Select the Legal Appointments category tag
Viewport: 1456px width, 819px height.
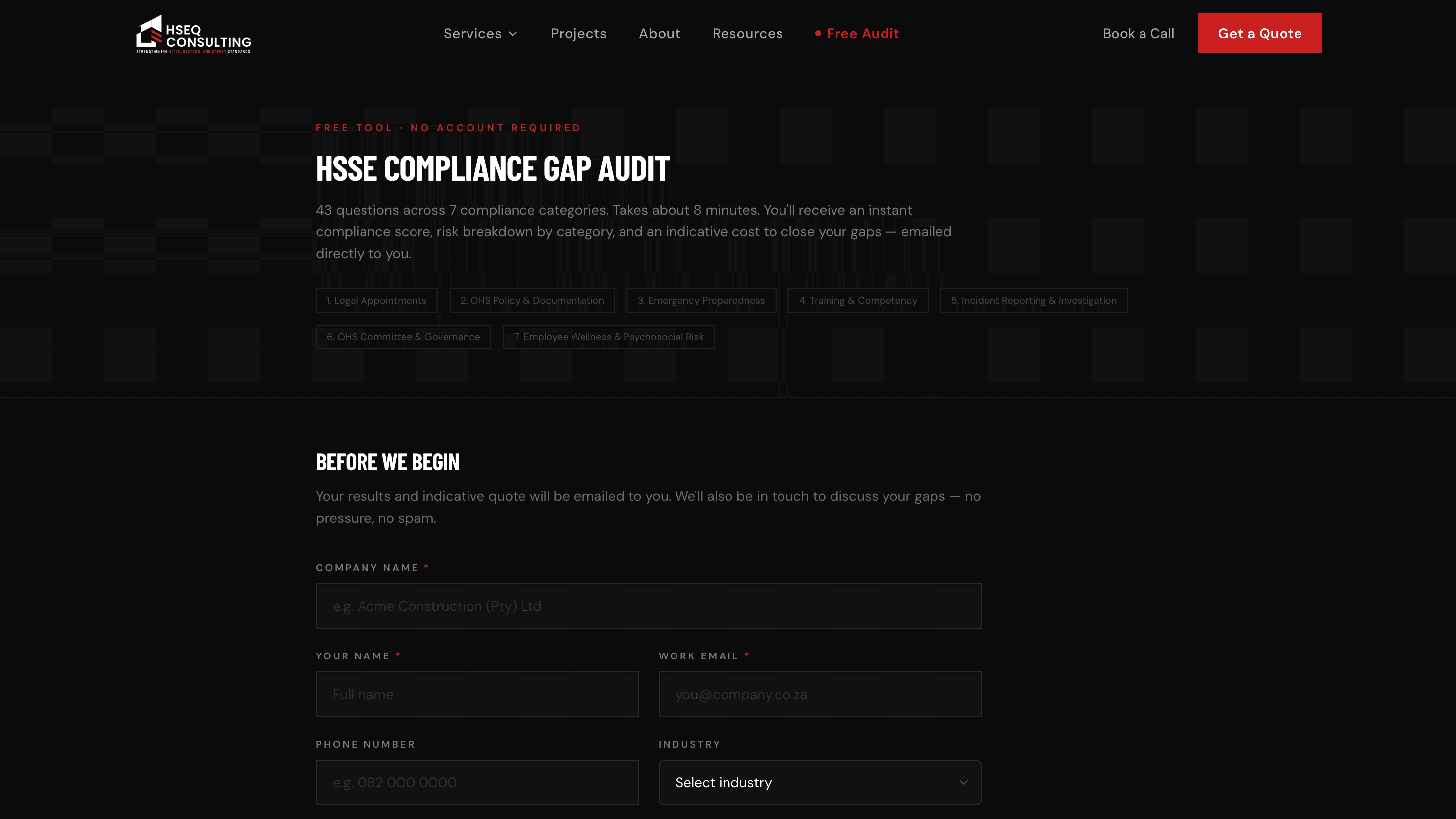pyautogui.click(x=376, y=300)
